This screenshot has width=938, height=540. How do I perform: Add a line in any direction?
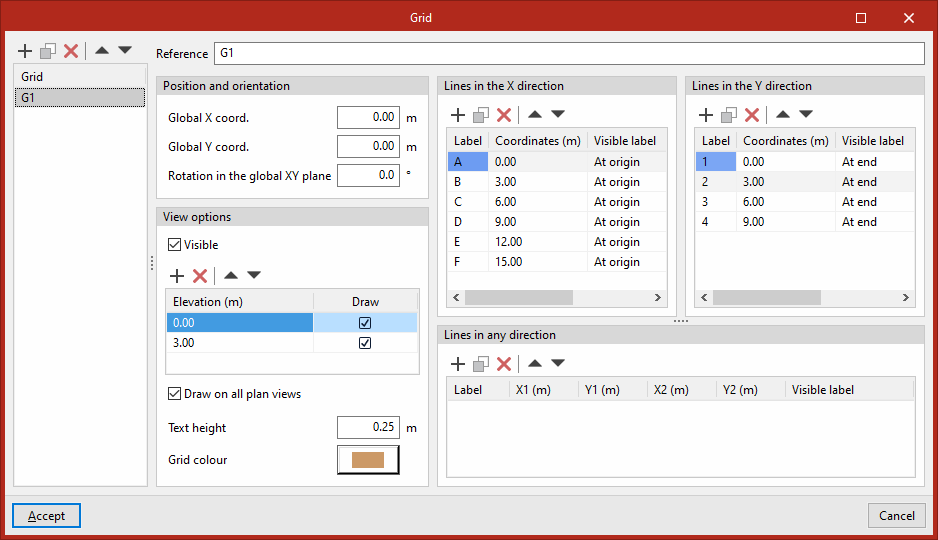pyautogui.click(x=458, y=364)
